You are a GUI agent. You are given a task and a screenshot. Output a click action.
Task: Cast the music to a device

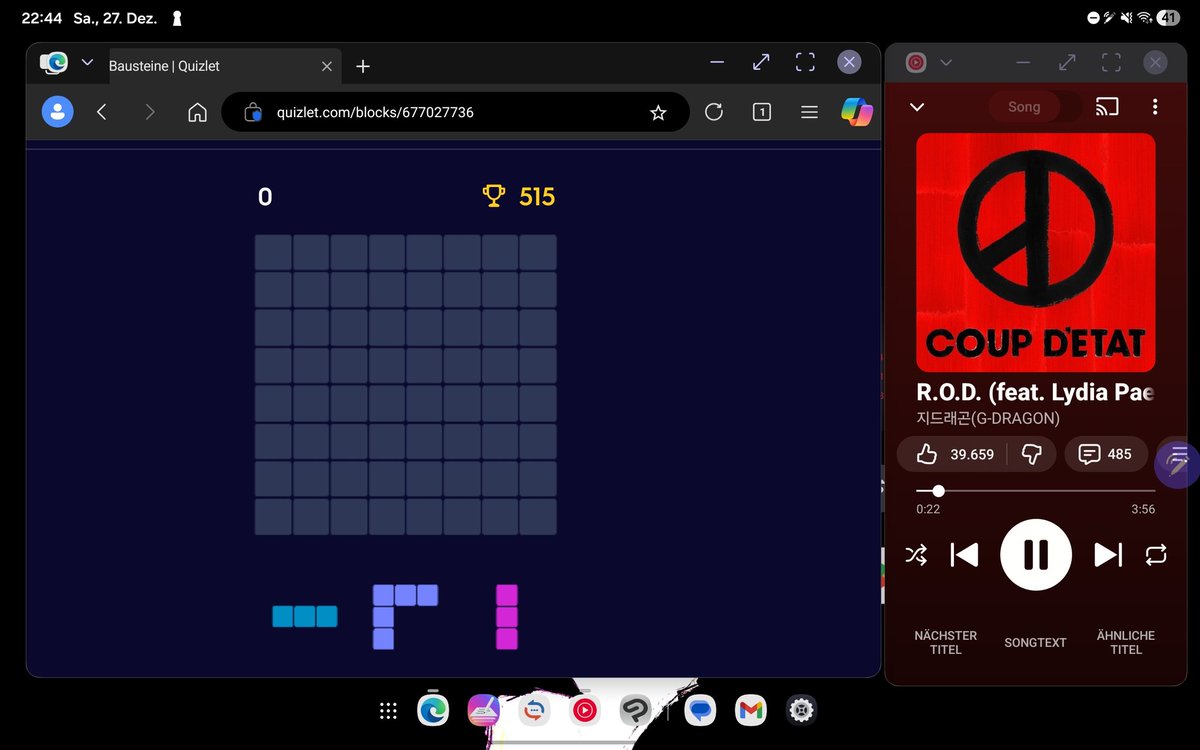pos(1107,106)
